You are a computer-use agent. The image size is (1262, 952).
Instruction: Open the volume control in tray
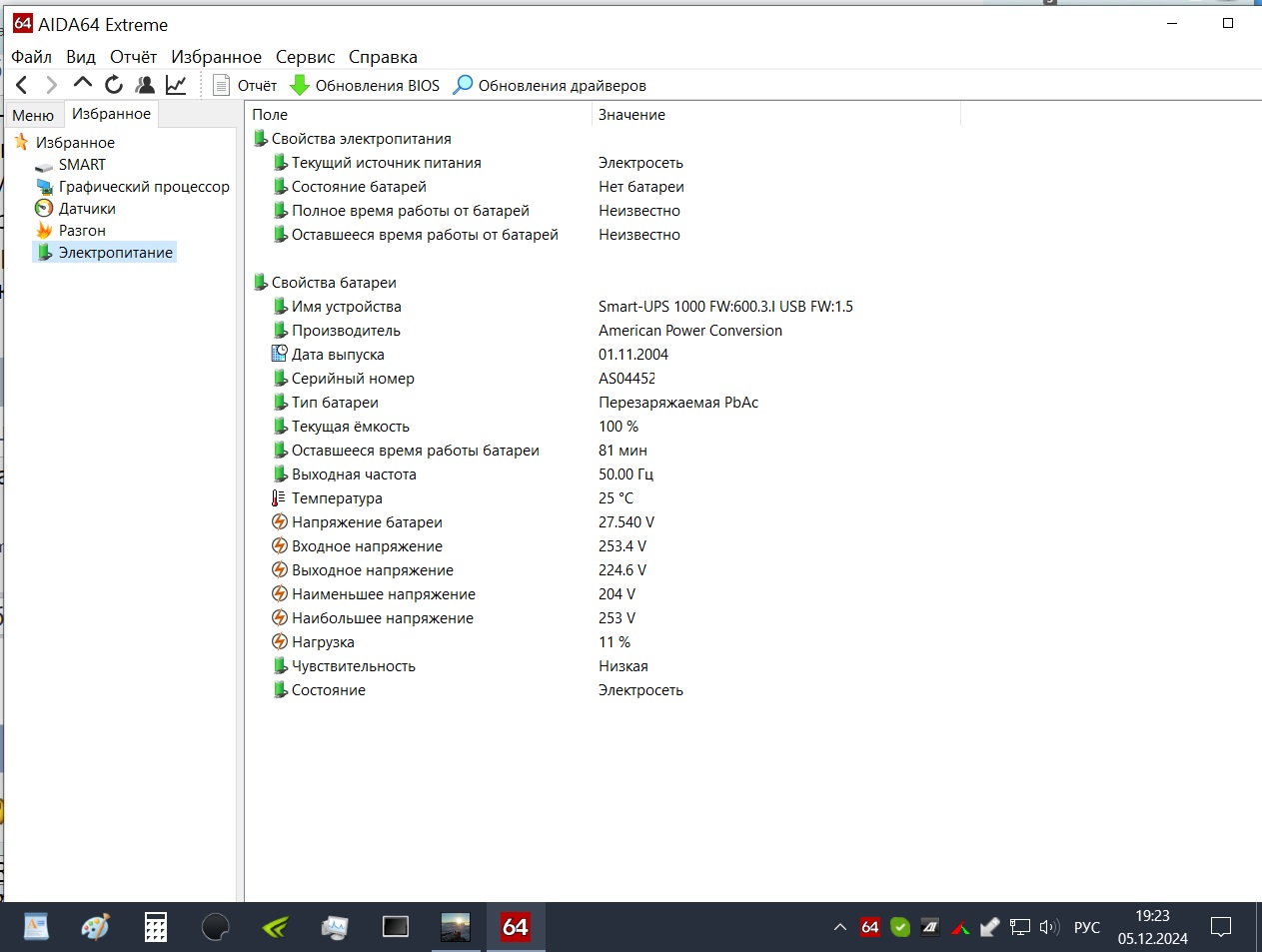[1048, 927]
